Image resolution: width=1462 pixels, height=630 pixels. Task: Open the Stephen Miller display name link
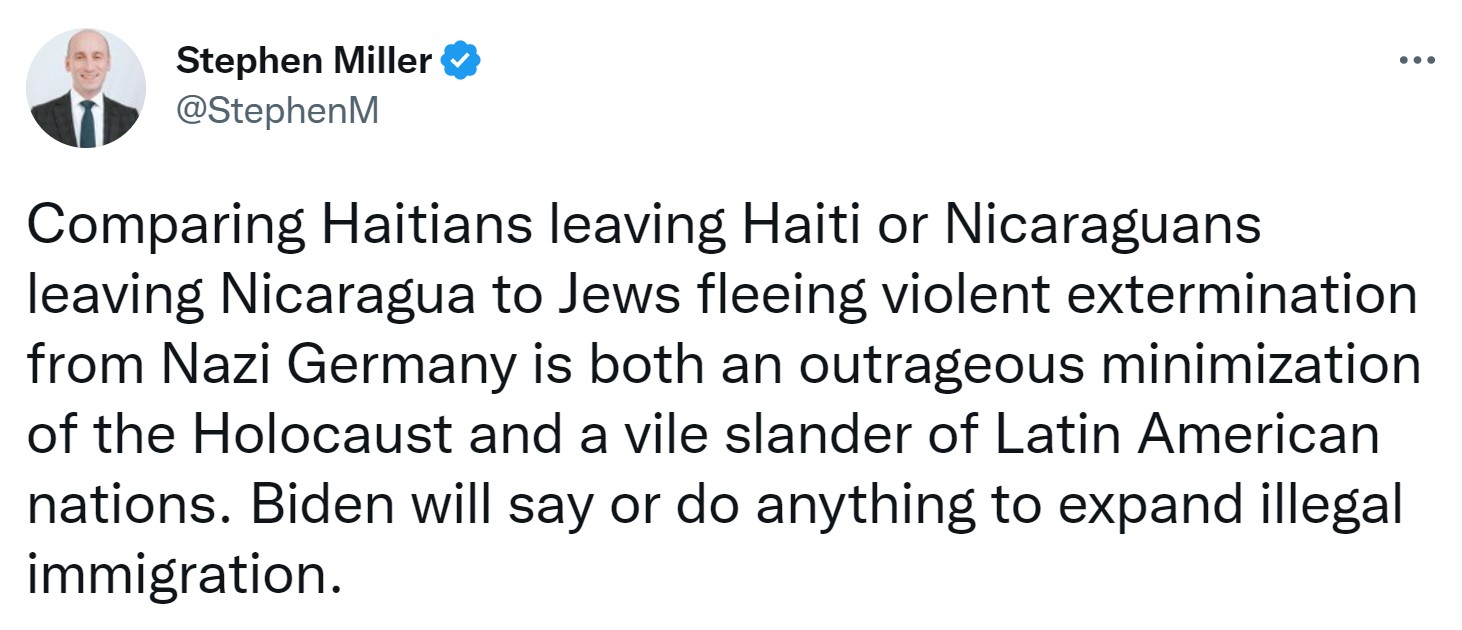pyautogui.click(x=304, y=62)
